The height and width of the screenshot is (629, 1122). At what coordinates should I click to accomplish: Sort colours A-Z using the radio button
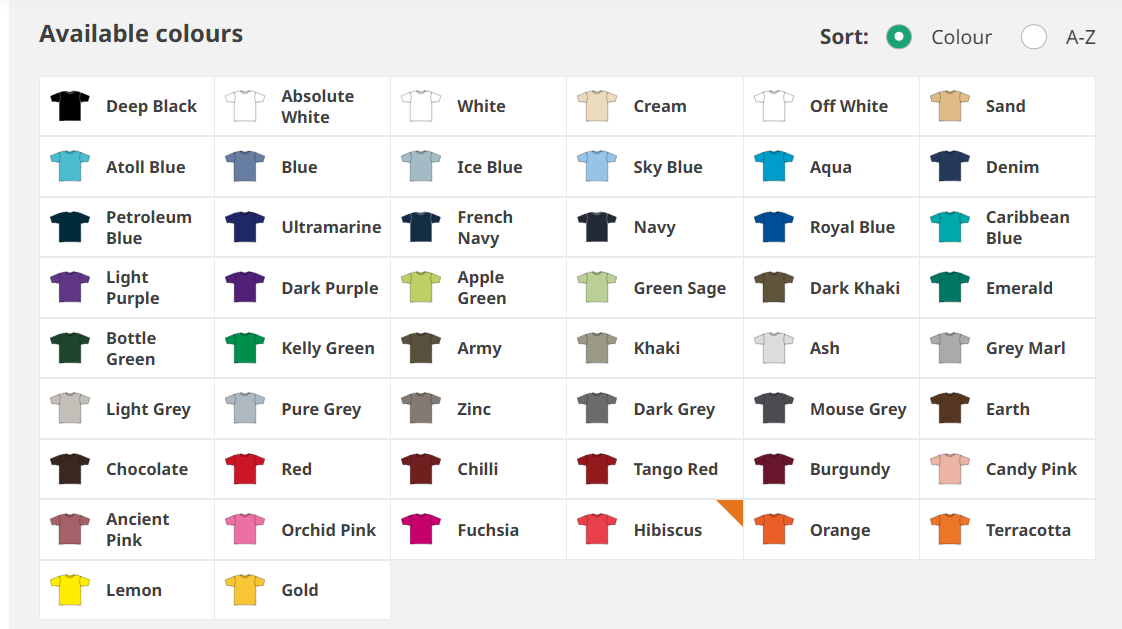pyautogui.click(x=1033, y=37)
